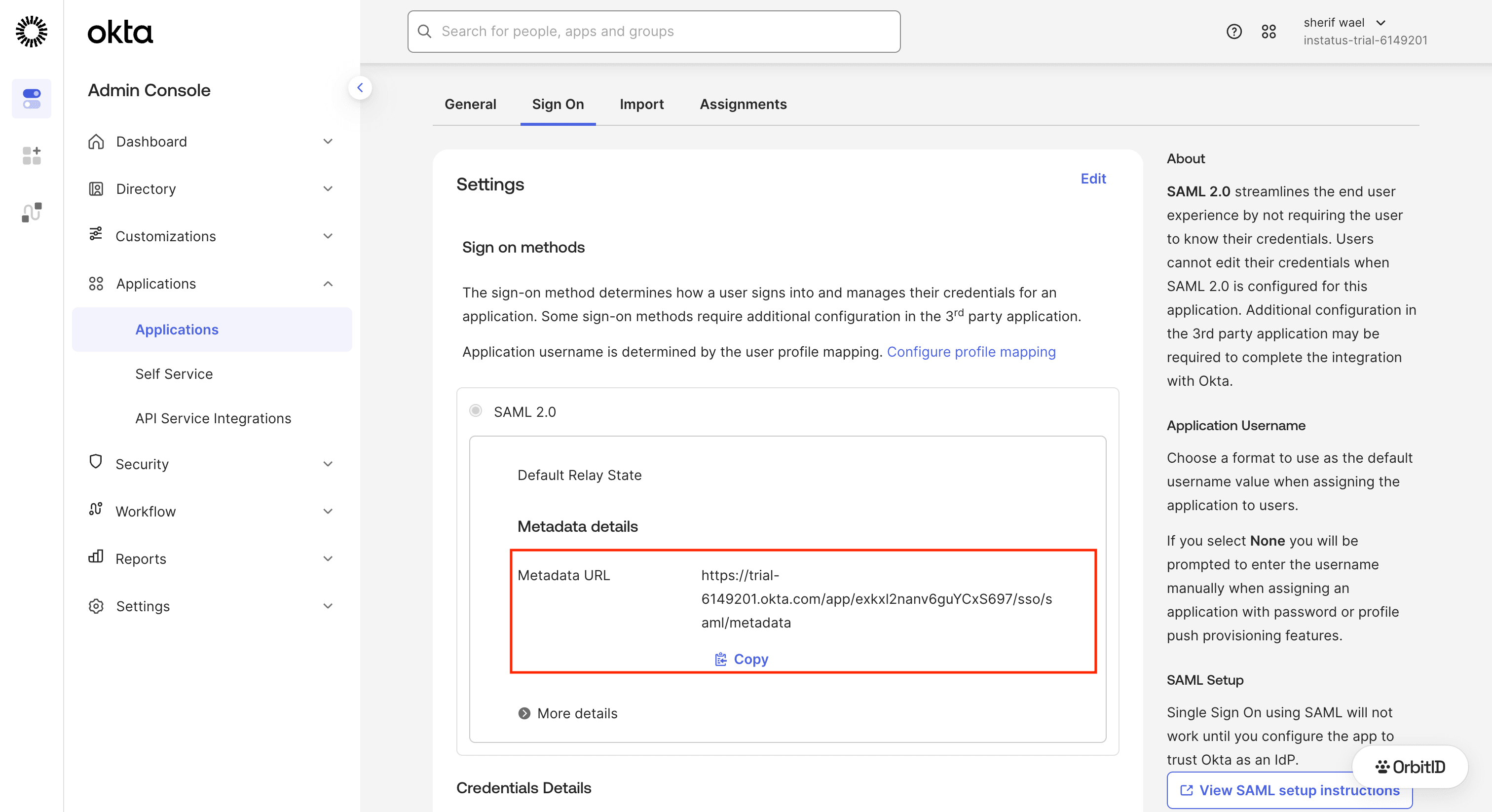Open the app launcher grid icon in header
This screenshot has height=812, width=1492.
click(1268, 31)
